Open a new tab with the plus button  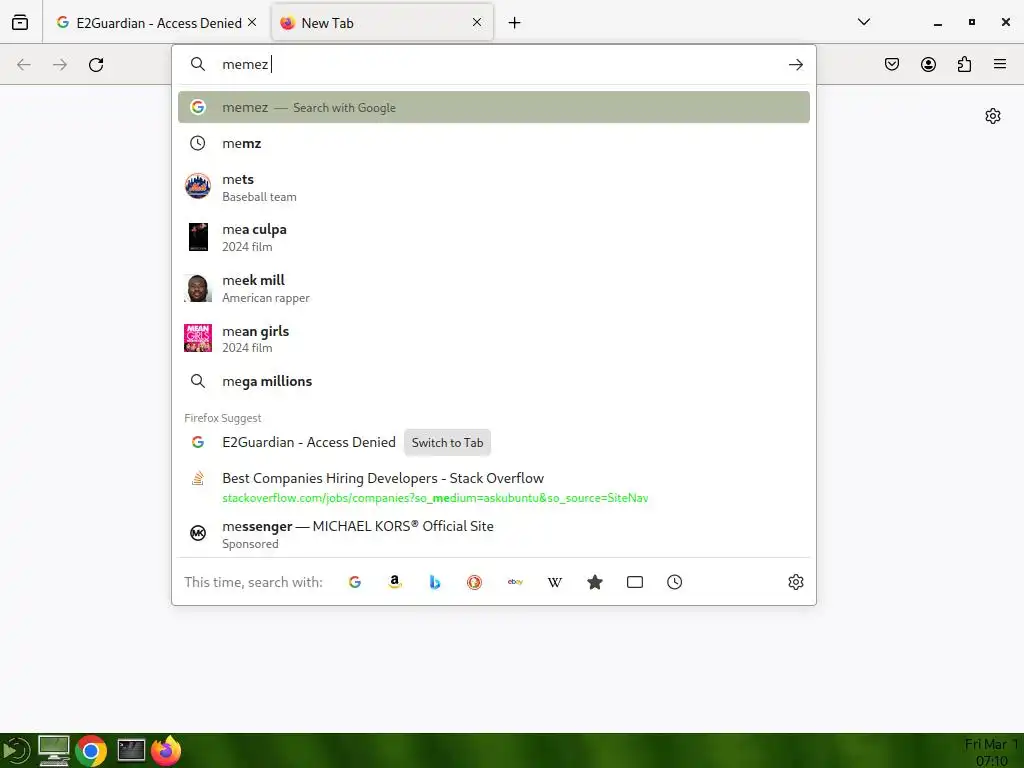[515, 23]
